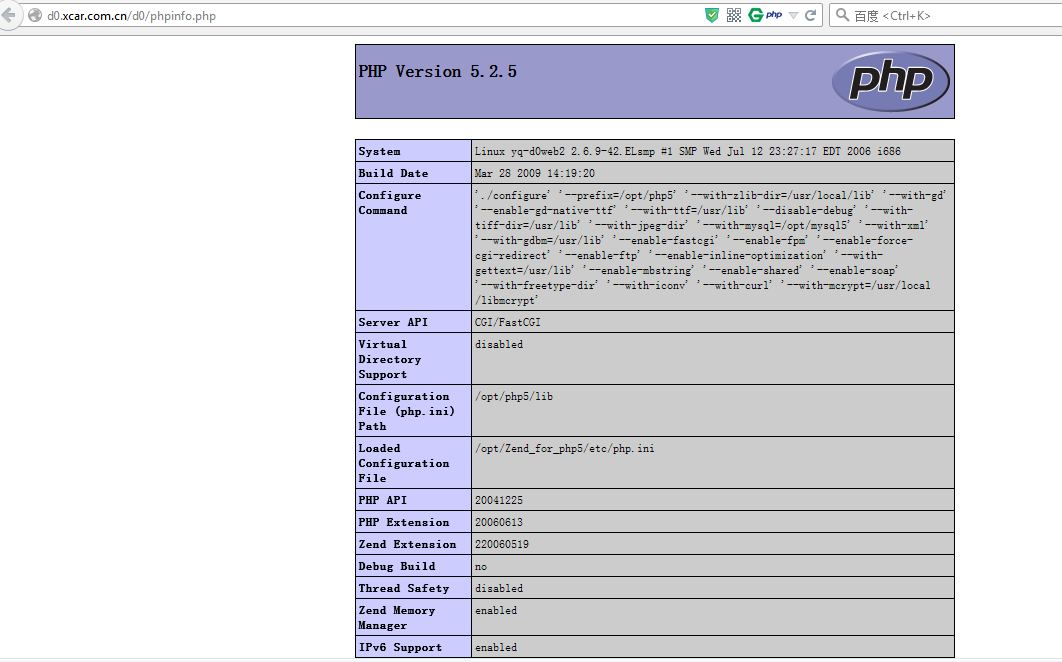Open the QR code icon in address bar
Screen dimensions: 1062x662
(734, 15)
